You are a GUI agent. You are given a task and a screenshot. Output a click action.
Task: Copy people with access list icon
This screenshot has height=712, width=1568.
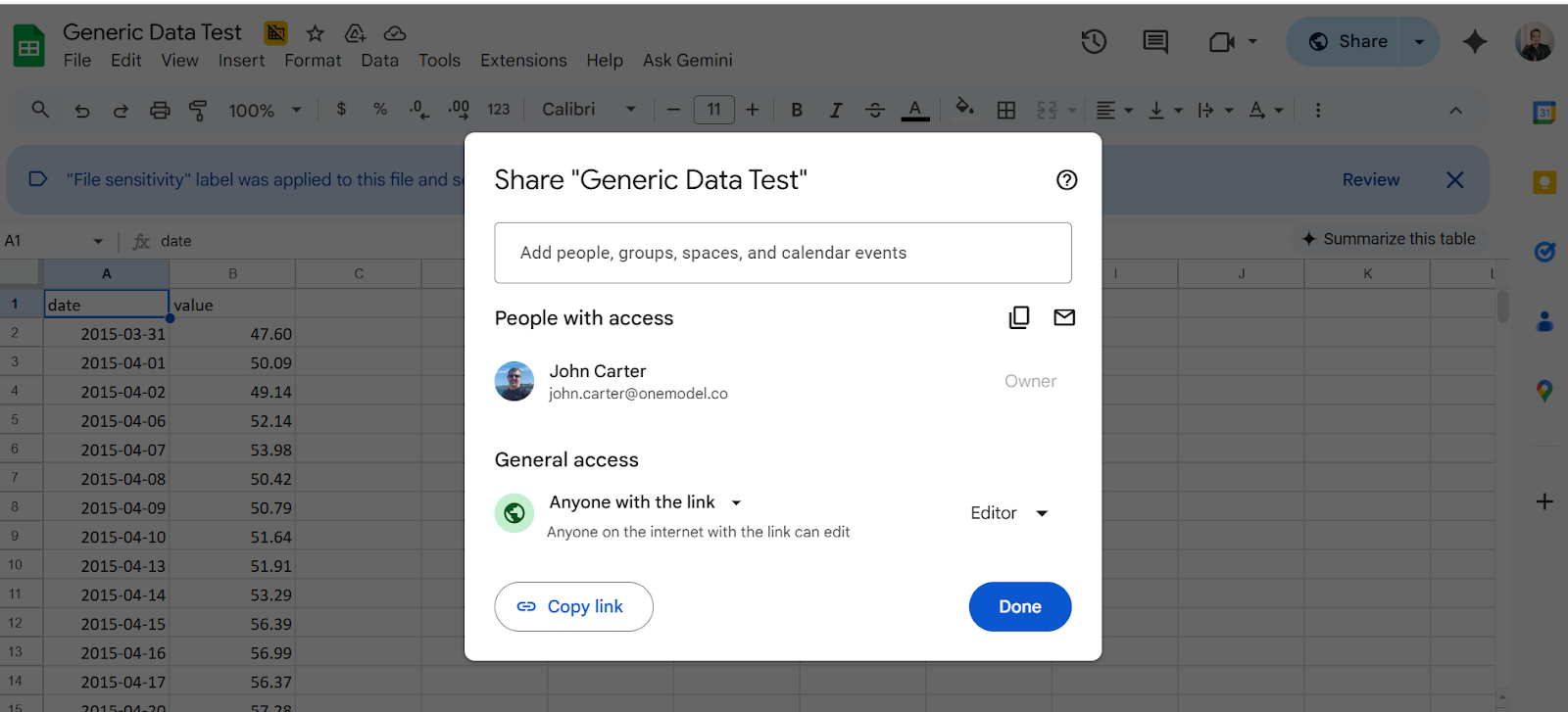(x=1019, y=317)
